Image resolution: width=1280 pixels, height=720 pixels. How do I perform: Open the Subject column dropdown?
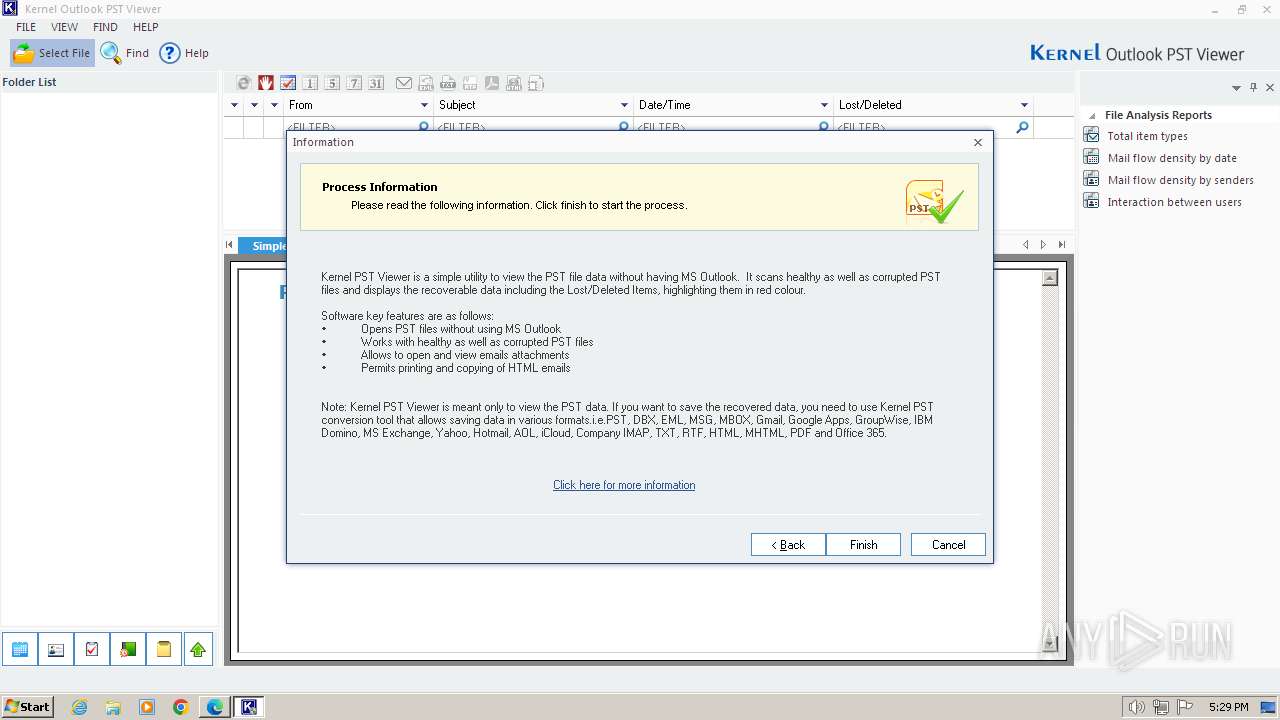[624, 105]
